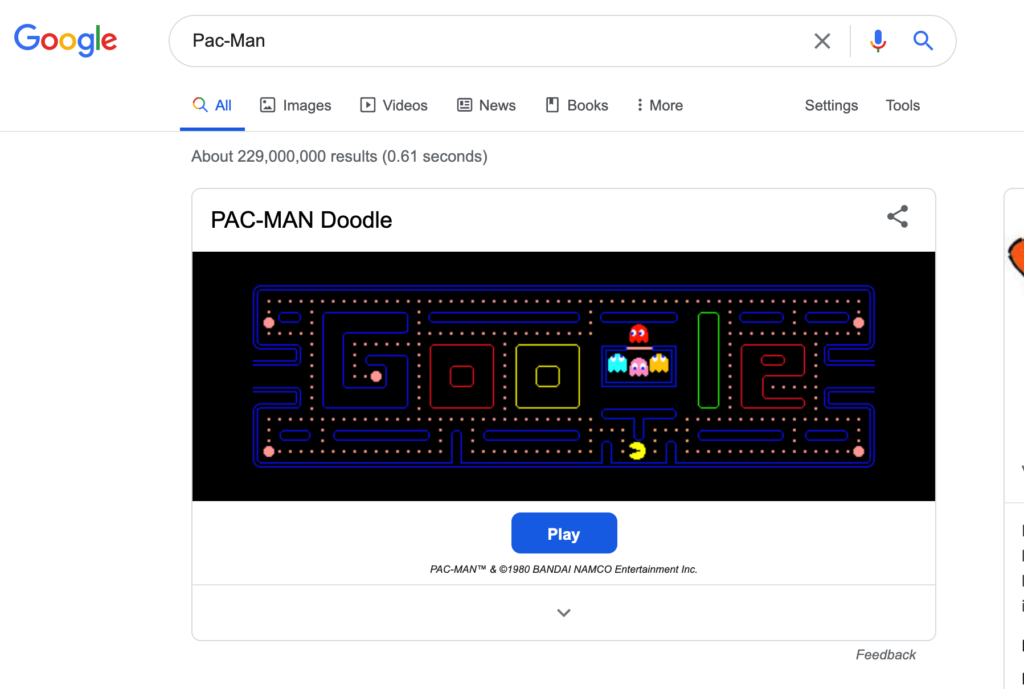1024x689 pixels.
Task: Start voice search with microphone icon
Action: click(x=878, y=41)
